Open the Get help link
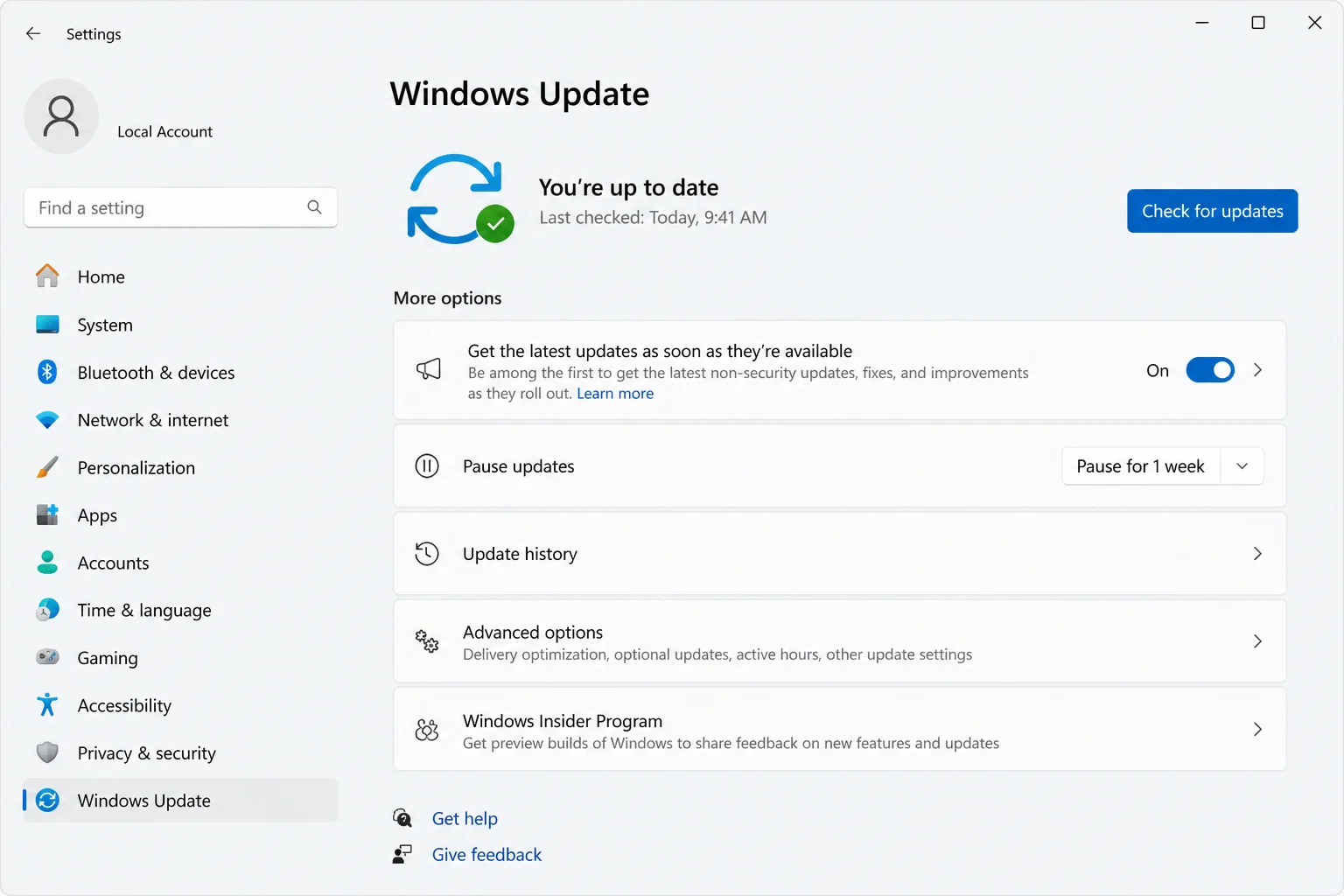The height and width of the screenshot is (896, 1344). coord(465,818)
